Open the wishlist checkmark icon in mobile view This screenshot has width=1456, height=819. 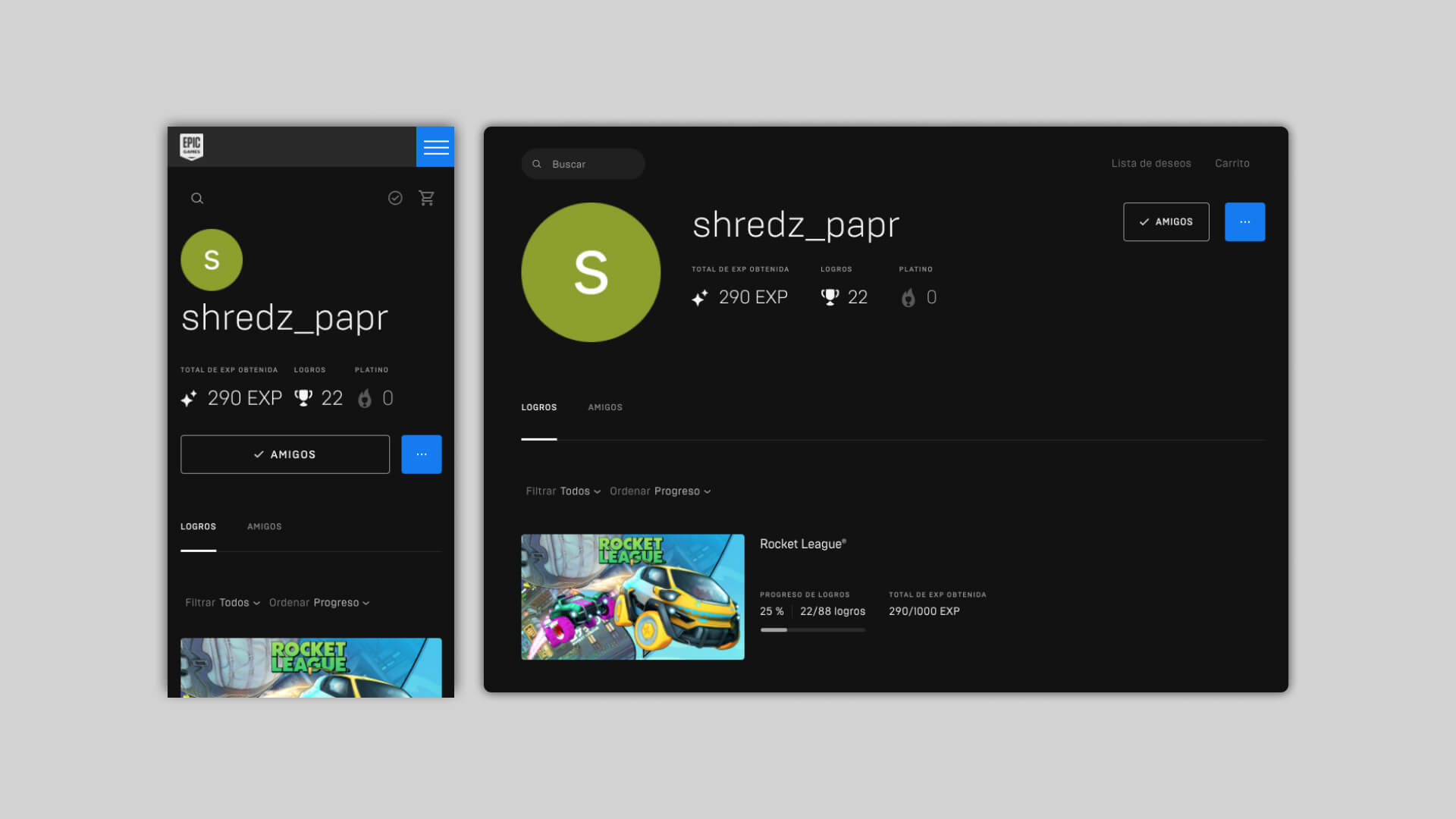point(395,198)
